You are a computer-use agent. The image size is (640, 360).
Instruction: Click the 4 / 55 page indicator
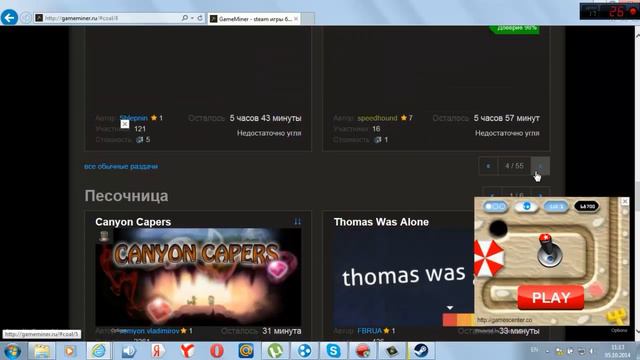[x=514, y=166]
